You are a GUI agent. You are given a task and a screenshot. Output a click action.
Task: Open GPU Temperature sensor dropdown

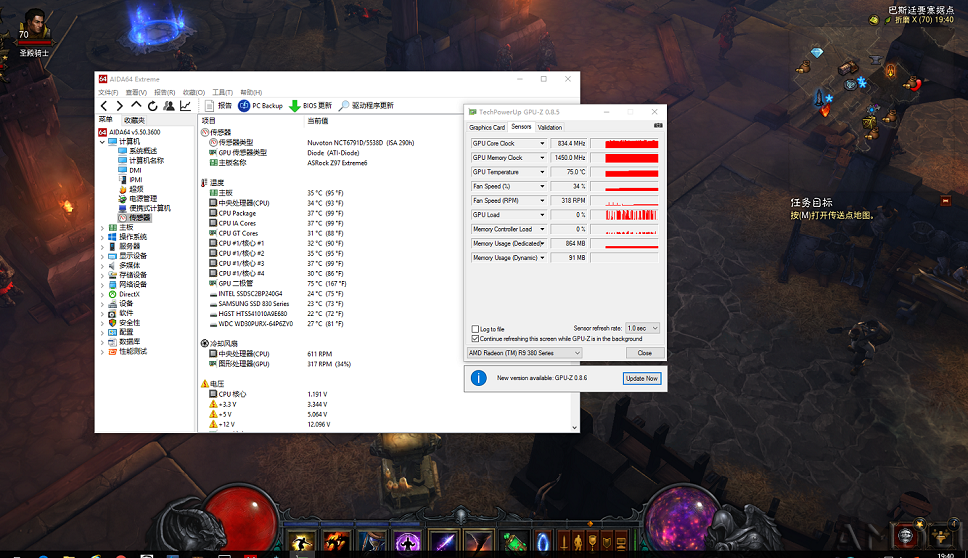[x=542, y=172]
